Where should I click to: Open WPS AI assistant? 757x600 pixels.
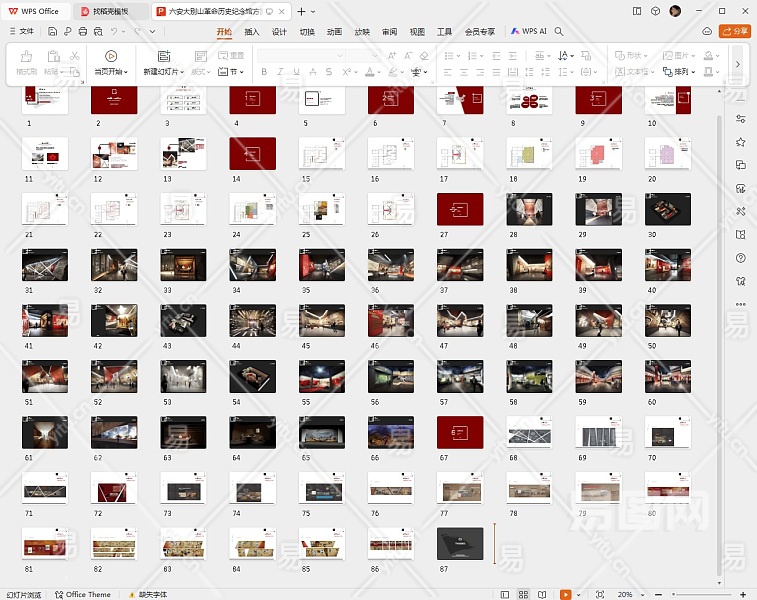click(x=529, y=31)
